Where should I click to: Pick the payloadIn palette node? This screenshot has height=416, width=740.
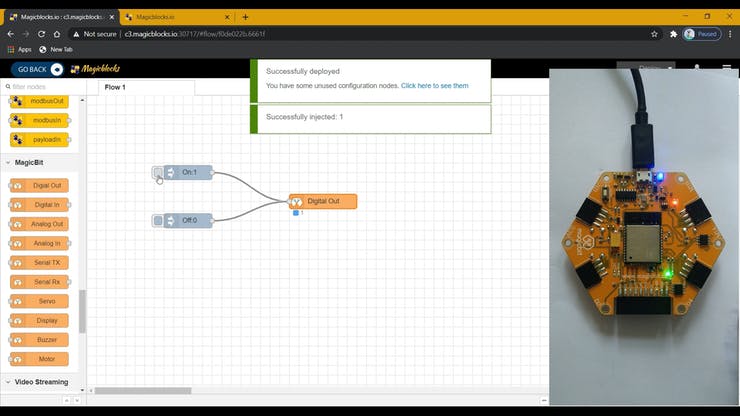(40, 140)
